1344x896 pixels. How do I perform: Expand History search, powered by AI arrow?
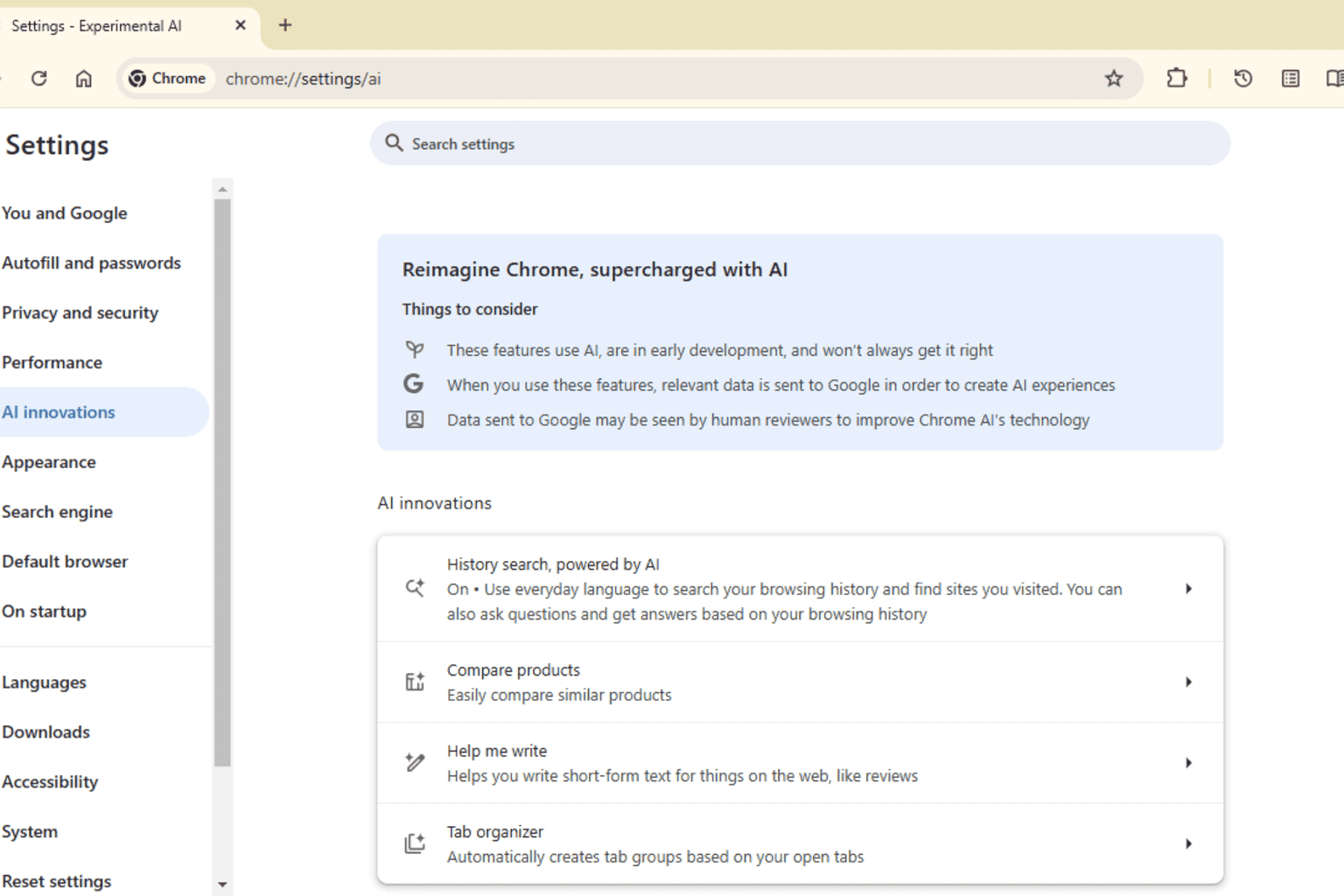coord(1188,589)
